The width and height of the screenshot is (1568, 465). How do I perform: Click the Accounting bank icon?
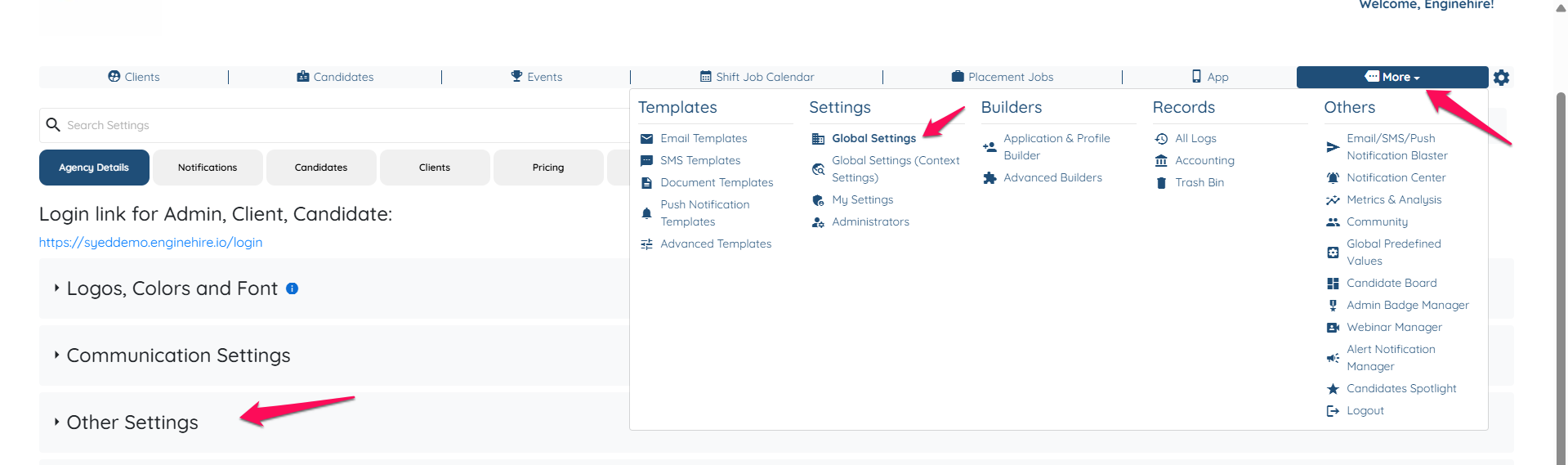[x=1161, y=161]
